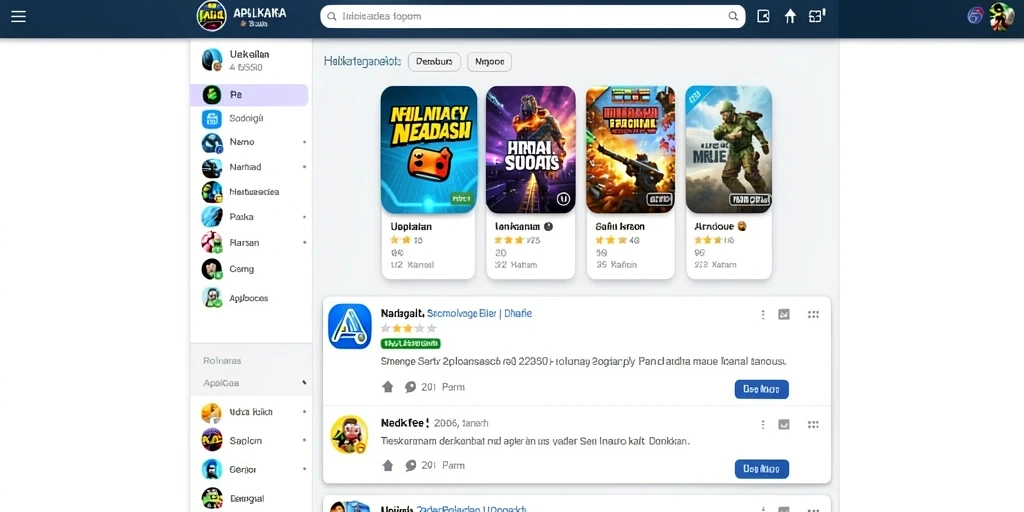This screenshot has height=512, width=1024.
Task: Open comments on the Nedkfee entry
Action: 410,466
